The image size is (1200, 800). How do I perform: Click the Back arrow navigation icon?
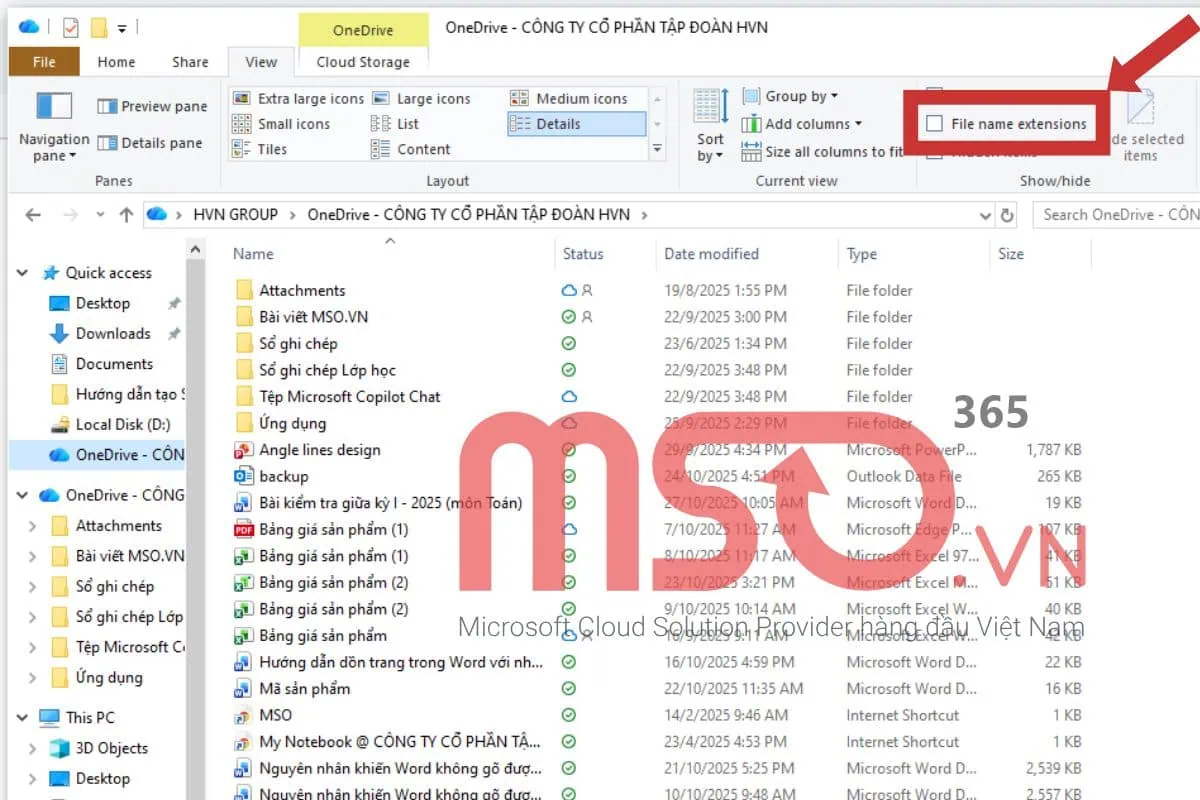pos(33,215)
